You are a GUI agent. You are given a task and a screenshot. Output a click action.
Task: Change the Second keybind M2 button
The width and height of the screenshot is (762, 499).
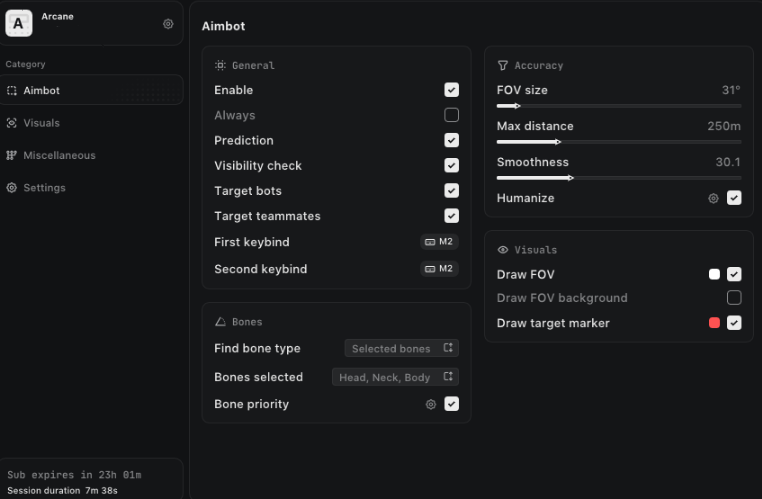pyautogui.click(x=439, y=269)
